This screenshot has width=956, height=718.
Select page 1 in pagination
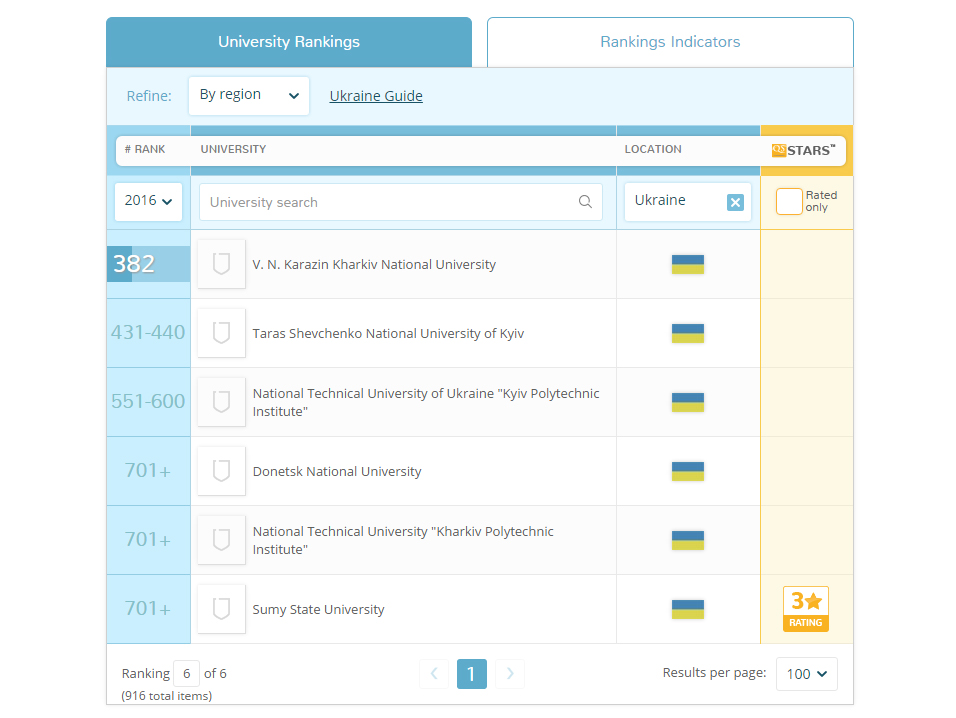coord(472,674)
